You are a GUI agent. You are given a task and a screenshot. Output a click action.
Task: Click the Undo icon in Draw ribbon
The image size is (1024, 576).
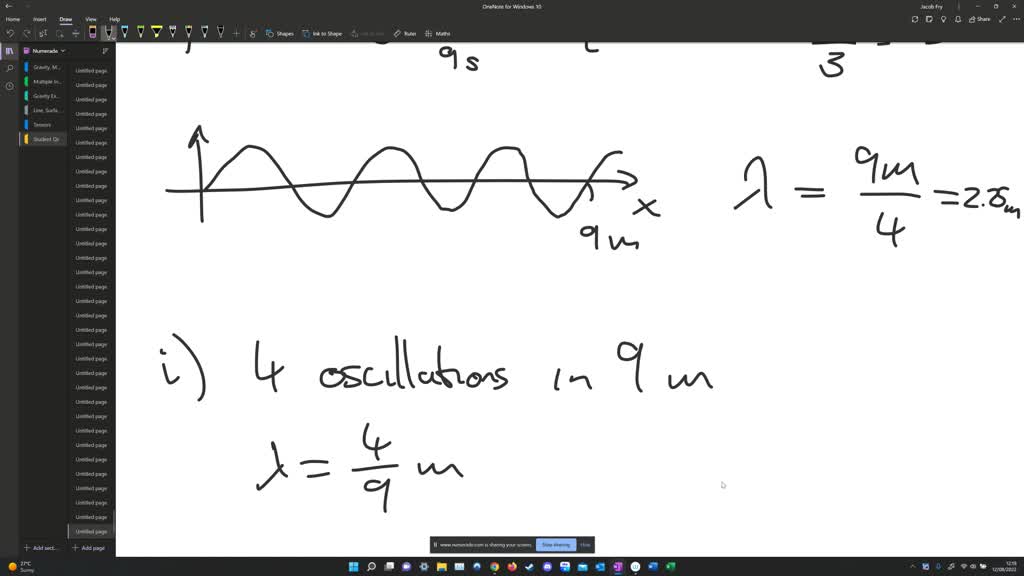pos(10,33)
